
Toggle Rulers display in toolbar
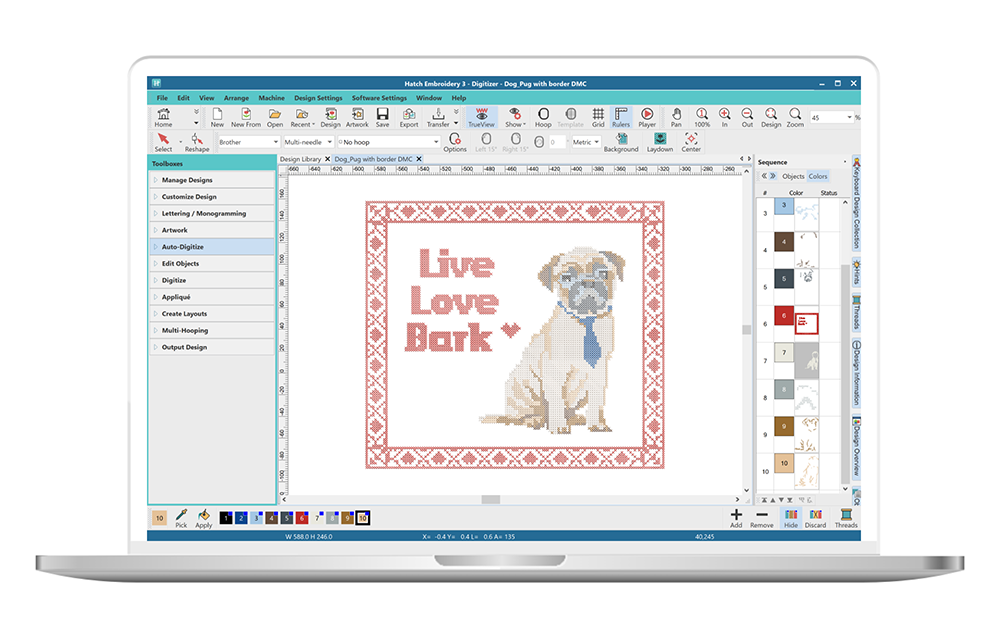(621, 118)
